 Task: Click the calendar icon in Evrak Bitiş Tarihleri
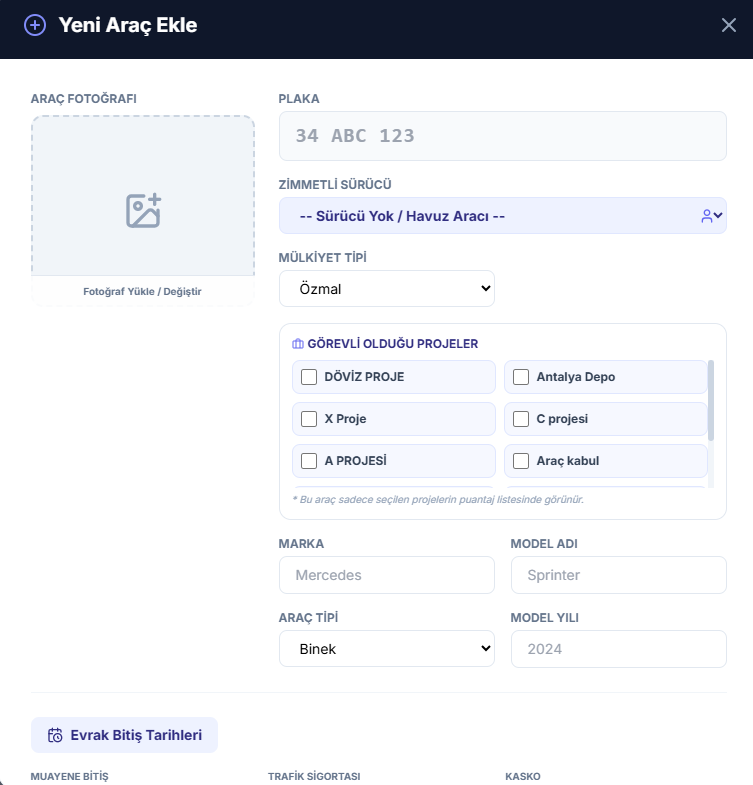pos(55,735)
